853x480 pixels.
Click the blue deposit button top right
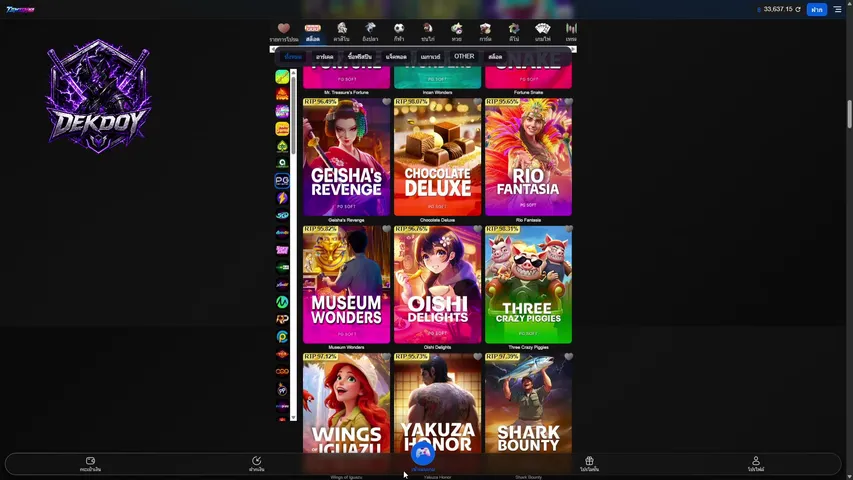coord(817,9)
